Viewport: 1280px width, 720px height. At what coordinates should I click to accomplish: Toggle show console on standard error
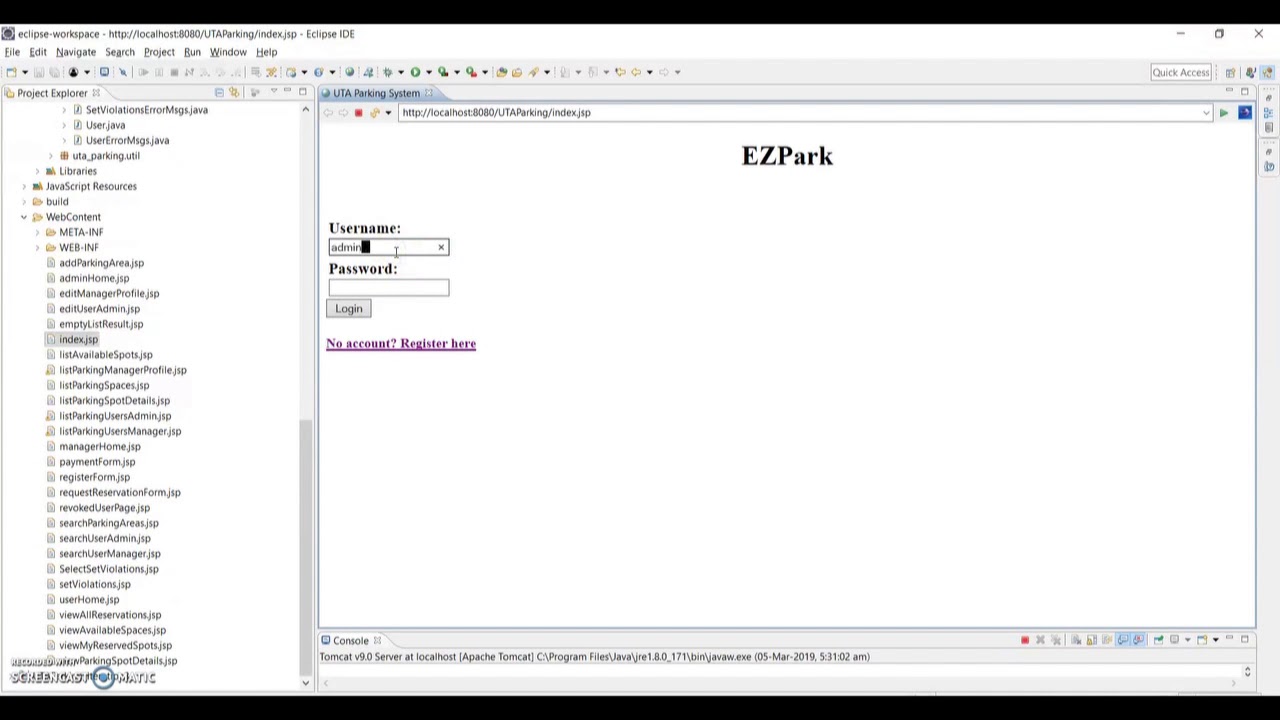click(x=1138, y=640)
